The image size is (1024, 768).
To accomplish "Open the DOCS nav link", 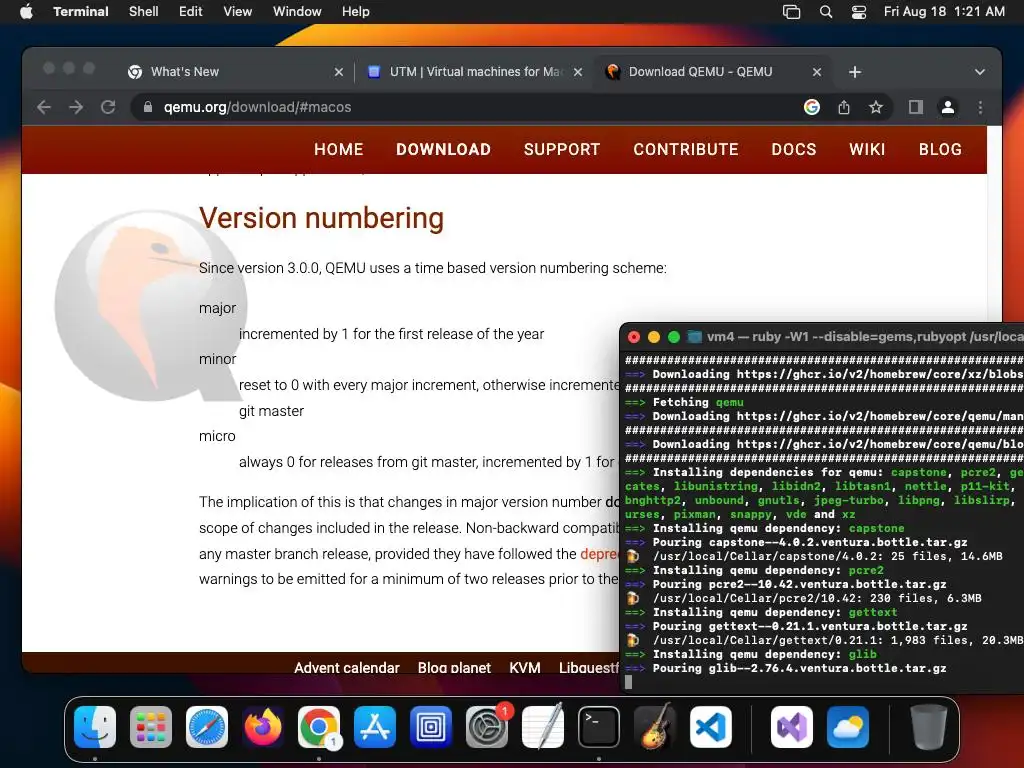I will pos(793,150).
